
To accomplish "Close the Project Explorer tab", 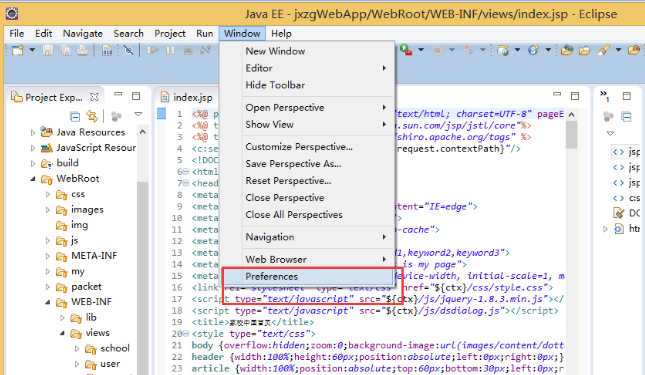I will point(94,97).
